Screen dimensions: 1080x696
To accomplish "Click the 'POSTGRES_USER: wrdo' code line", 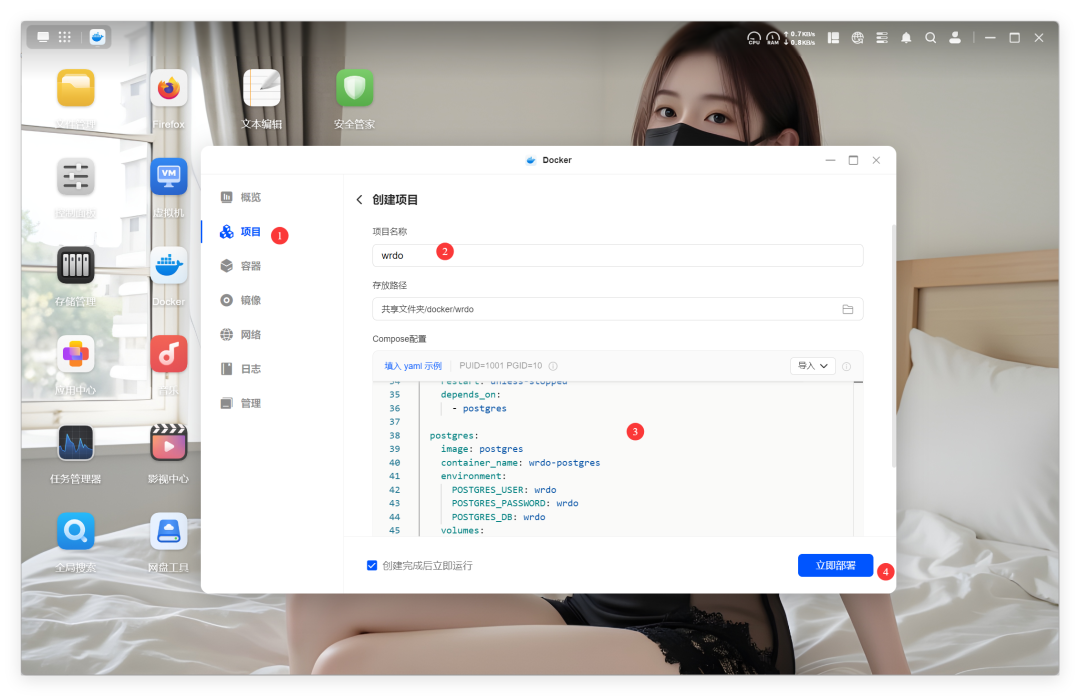I will tap(503, 490).
